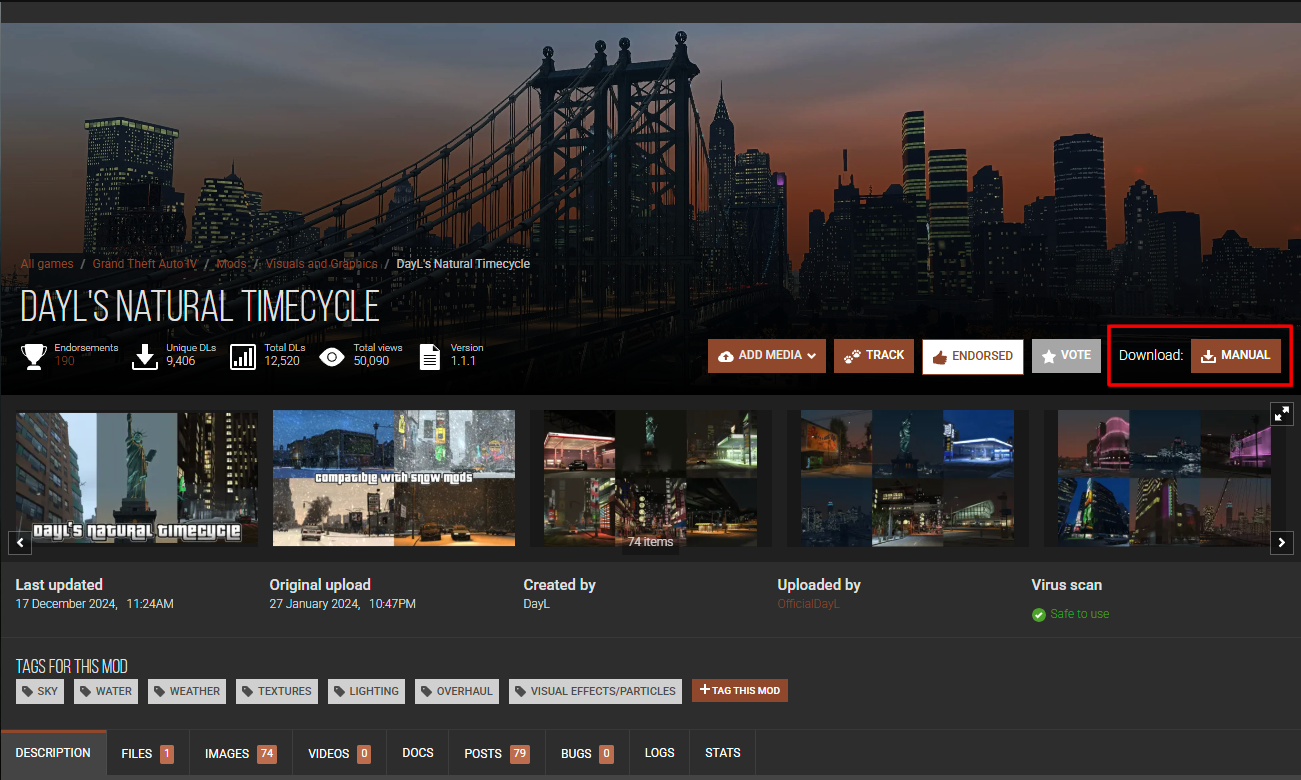This screenshot has width=1301, height=780.
Task: Click the version number 1.1.1
Action: 463,361
